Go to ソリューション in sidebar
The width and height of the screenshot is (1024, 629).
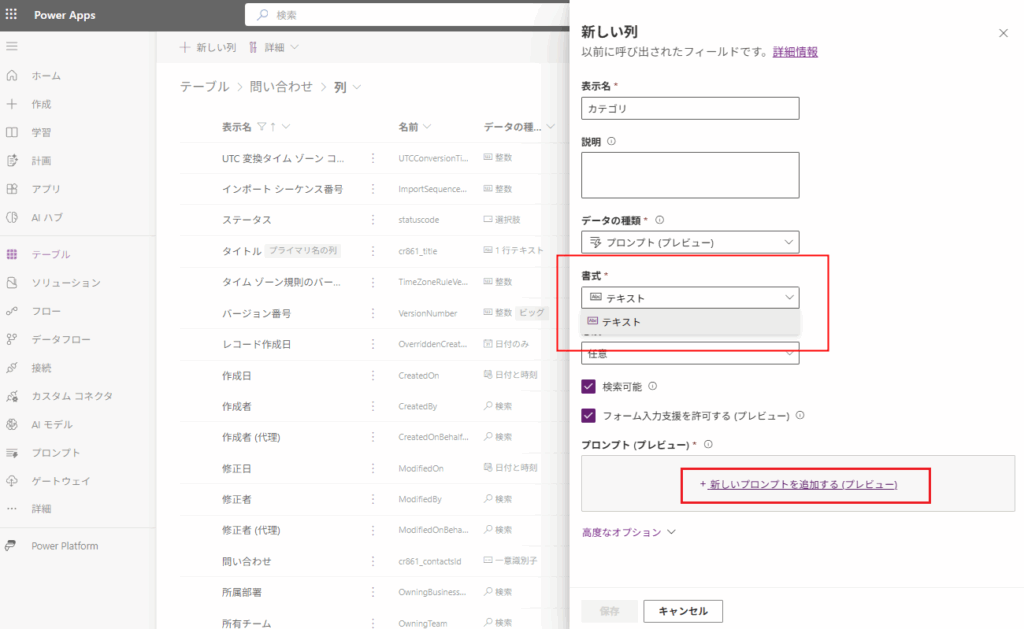[65, 283]
